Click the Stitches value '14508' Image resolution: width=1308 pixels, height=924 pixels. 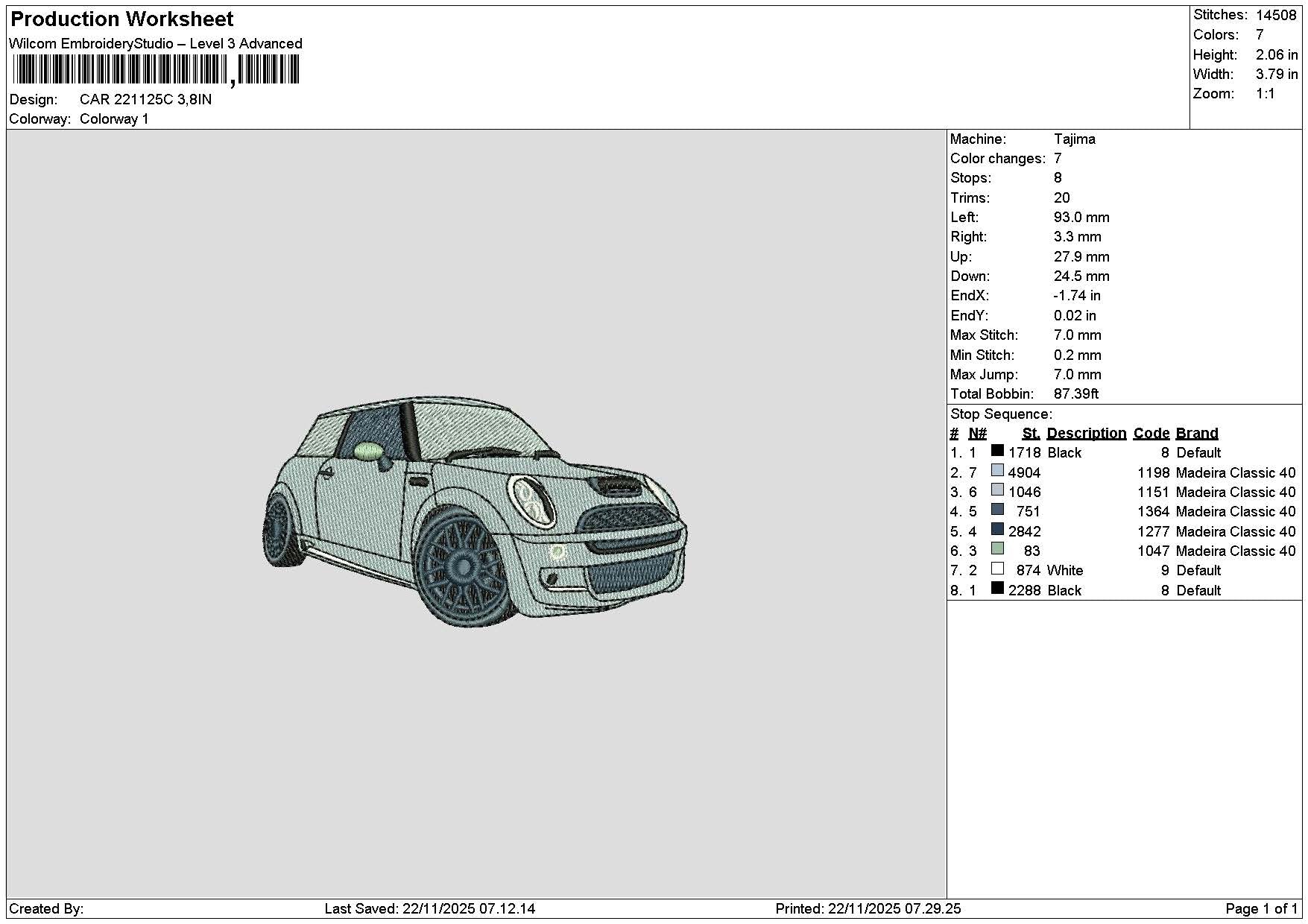point(1276,15)
